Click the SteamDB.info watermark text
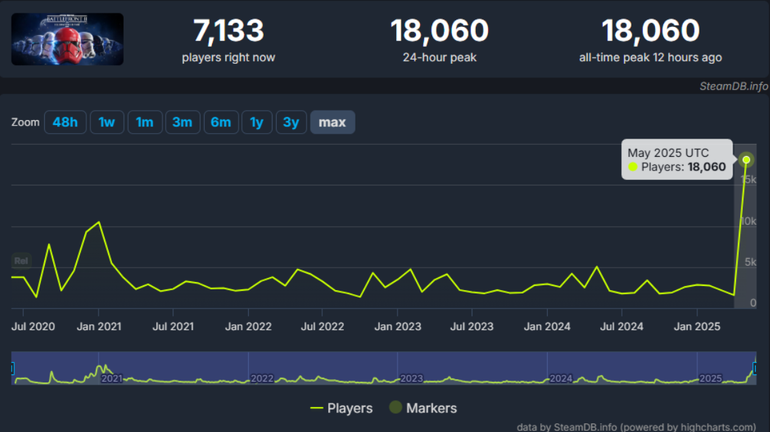770x432 pixels. (x=734, y=86)
